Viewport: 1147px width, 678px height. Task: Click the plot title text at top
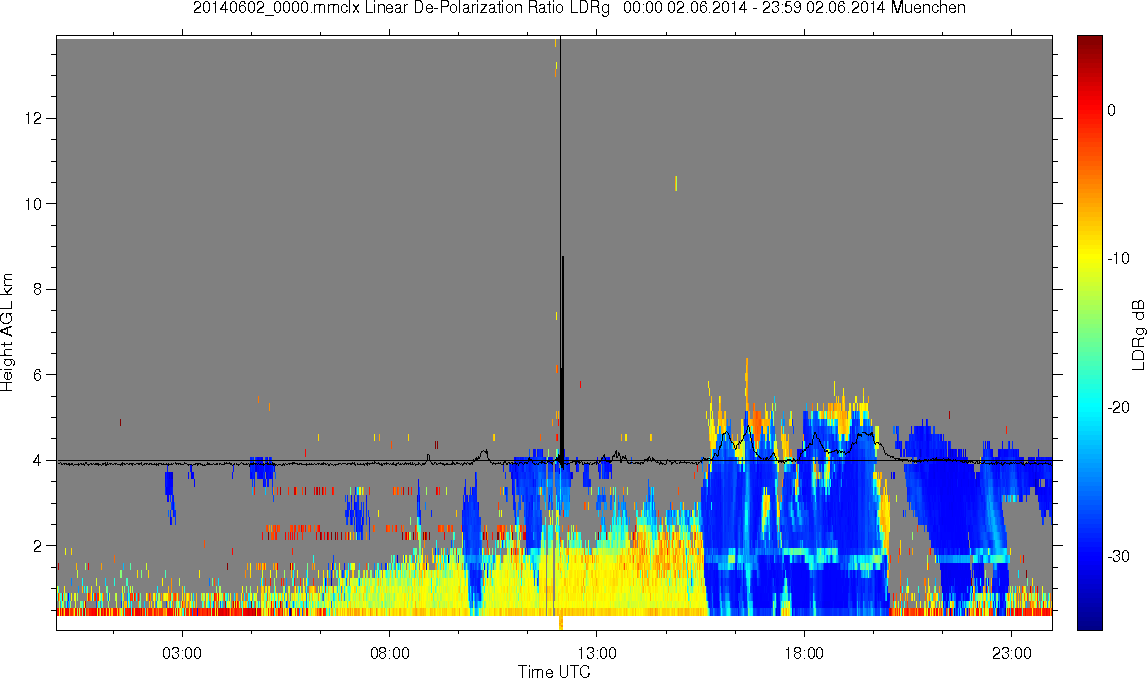579,8
